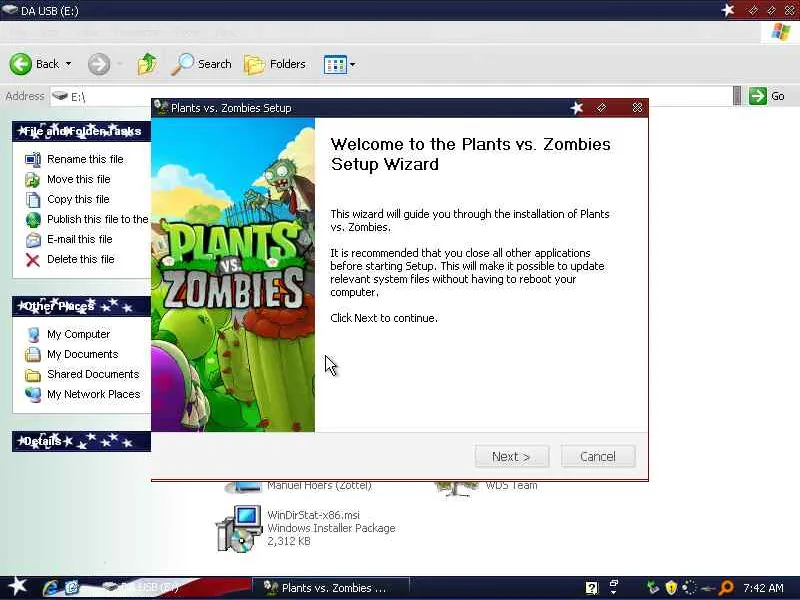Choose Rename this file
Screen dimensions: 800x600
[85, 159]
